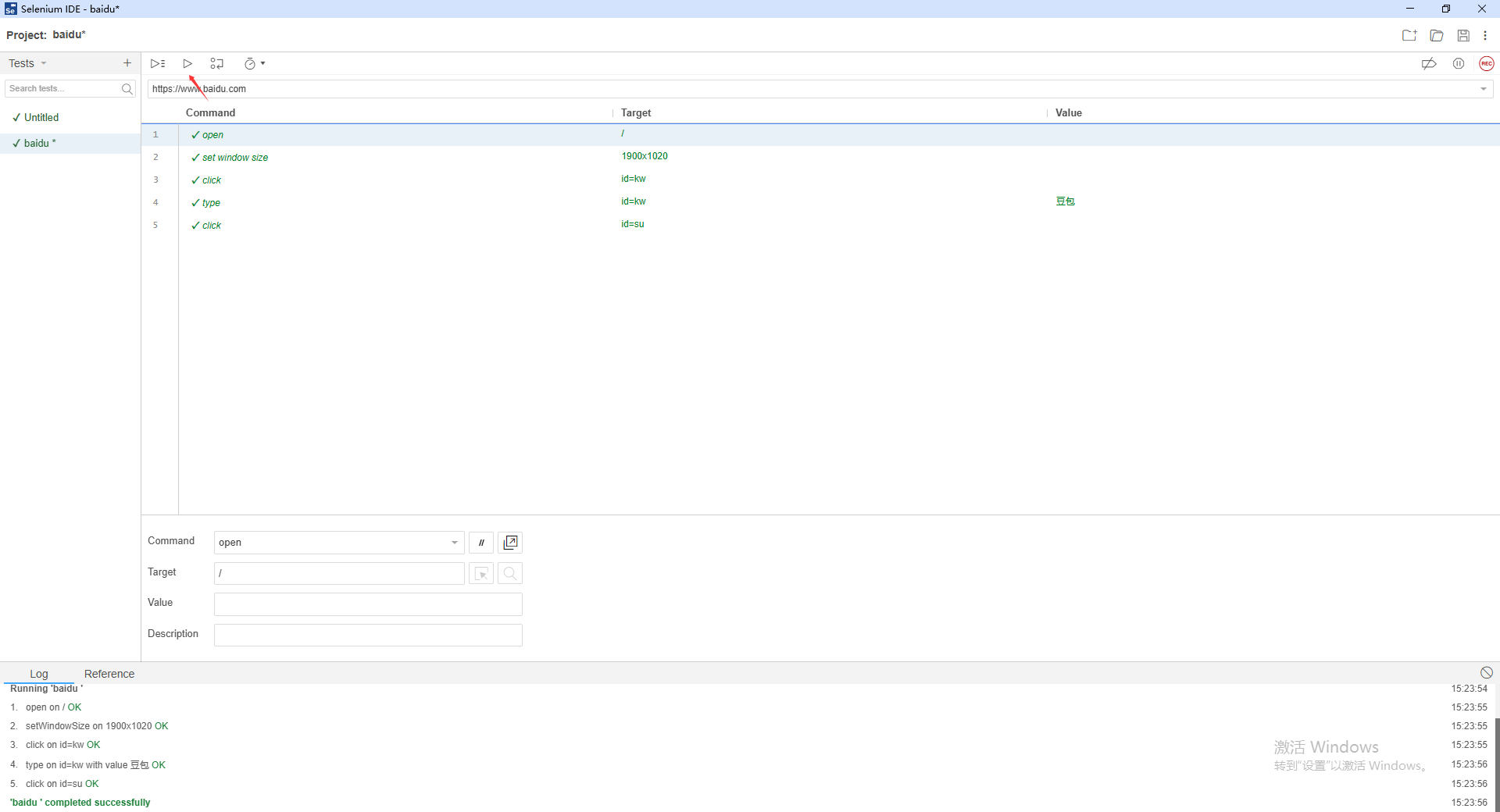Create a new project with the new-project icon
This screenshot has height=812, width=1500.
coord(1410,35)
